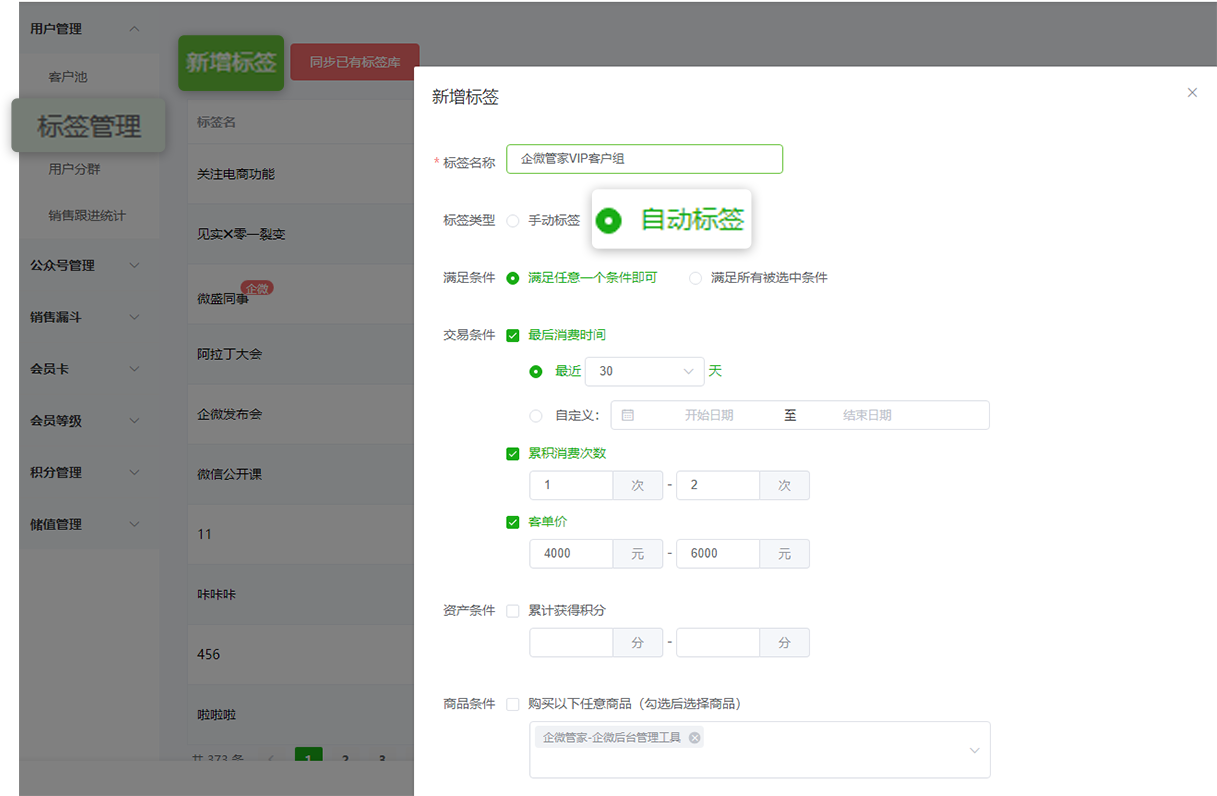1217x796 pixels.
Task: Open the product selection dropdown under 商品条件
Action: (x=972, y=749)
